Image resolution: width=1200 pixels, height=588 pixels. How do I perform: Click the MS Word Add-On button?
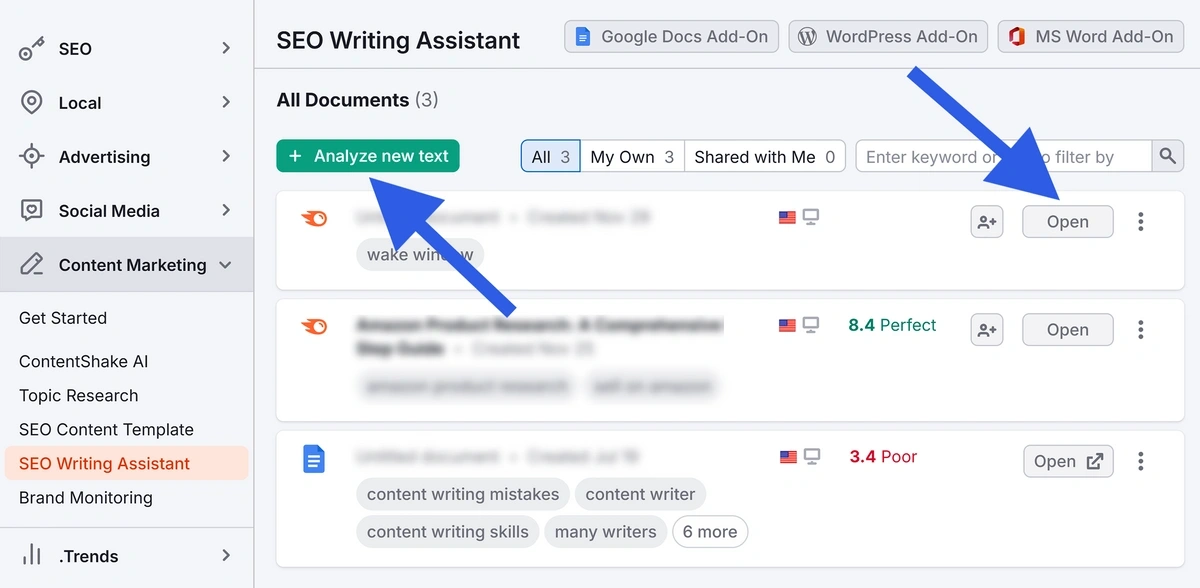1091,37
